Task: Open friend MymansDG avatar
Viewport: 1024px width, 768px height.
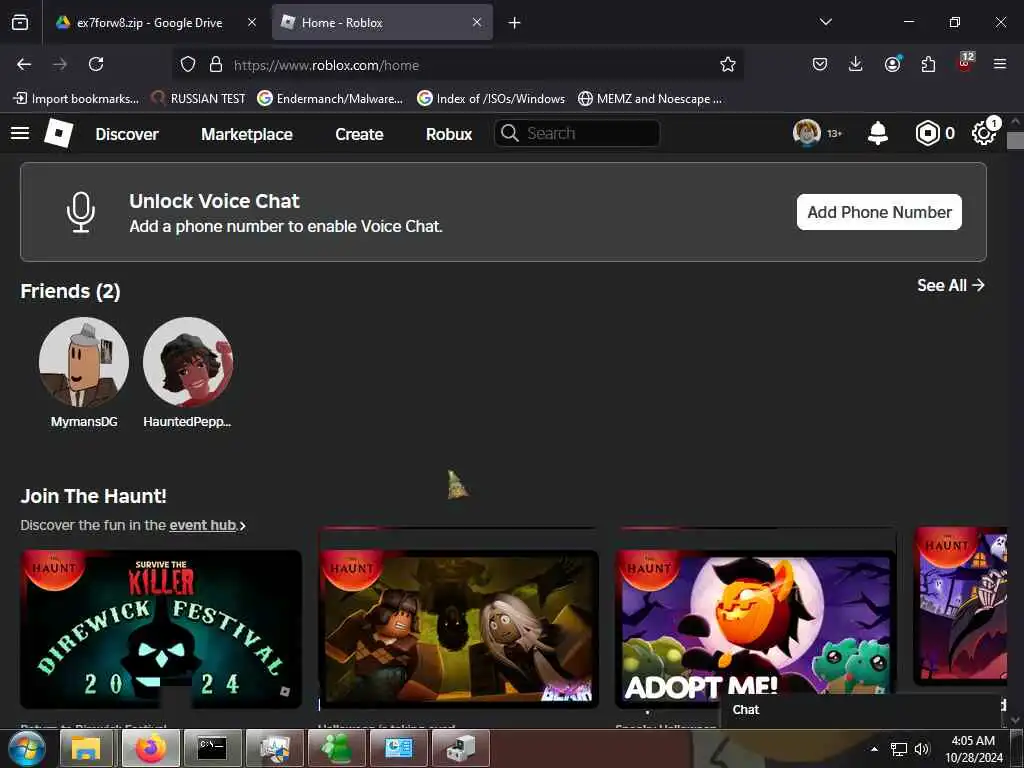Action: [x=84, y=362]
